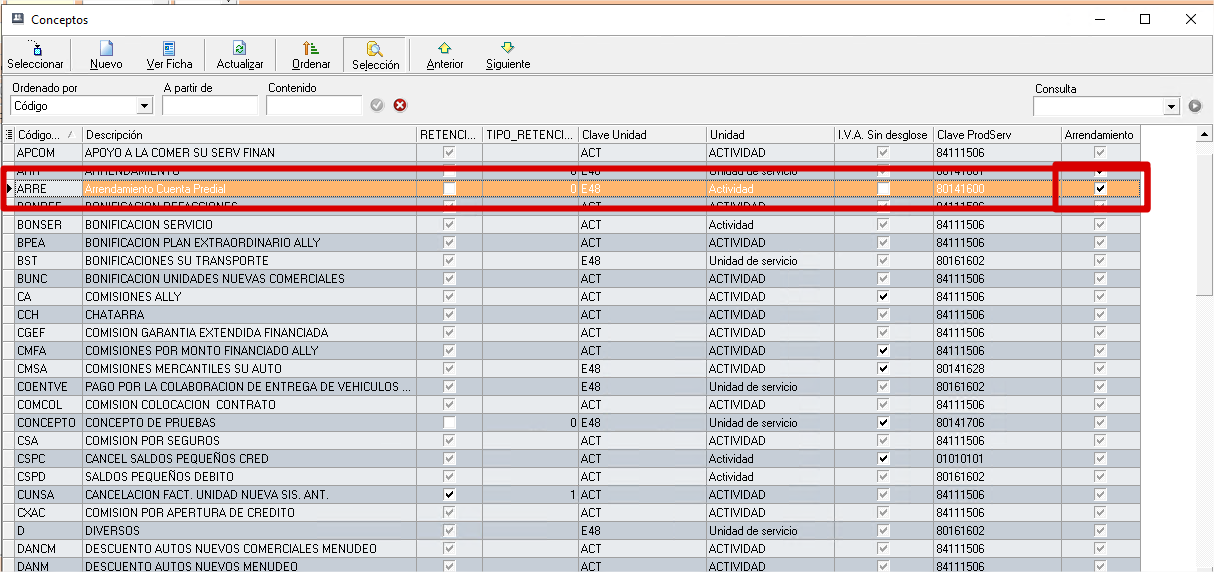Image resolution: width=1214 pixels, height=572 pixels.
Task: Sort by Descripción column header
Action: pos(249,134)
